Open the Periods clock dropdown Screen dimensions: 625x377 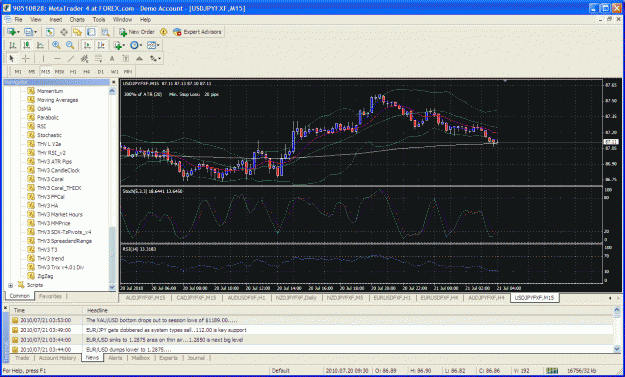[136, 45]
